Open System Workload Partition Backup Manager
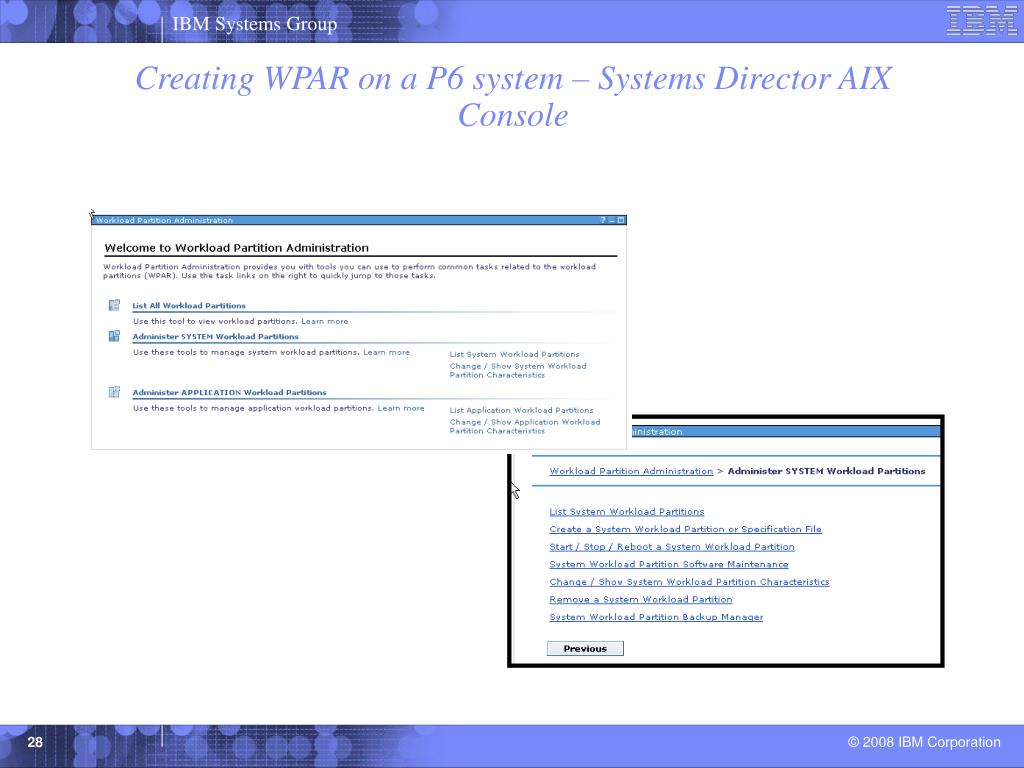The width and height of the screenshot is (1024, 768). click(x=656, y=617)
